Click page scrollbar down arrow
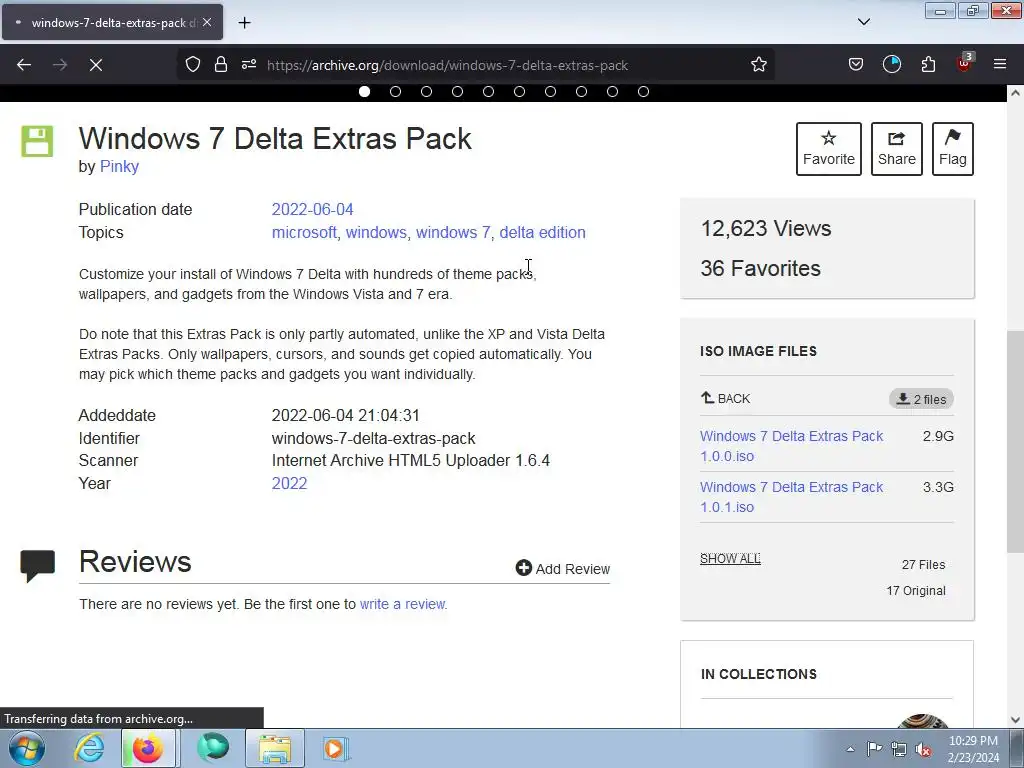The height and width of the screenshot is (768, 1024). pos(1015,720)
